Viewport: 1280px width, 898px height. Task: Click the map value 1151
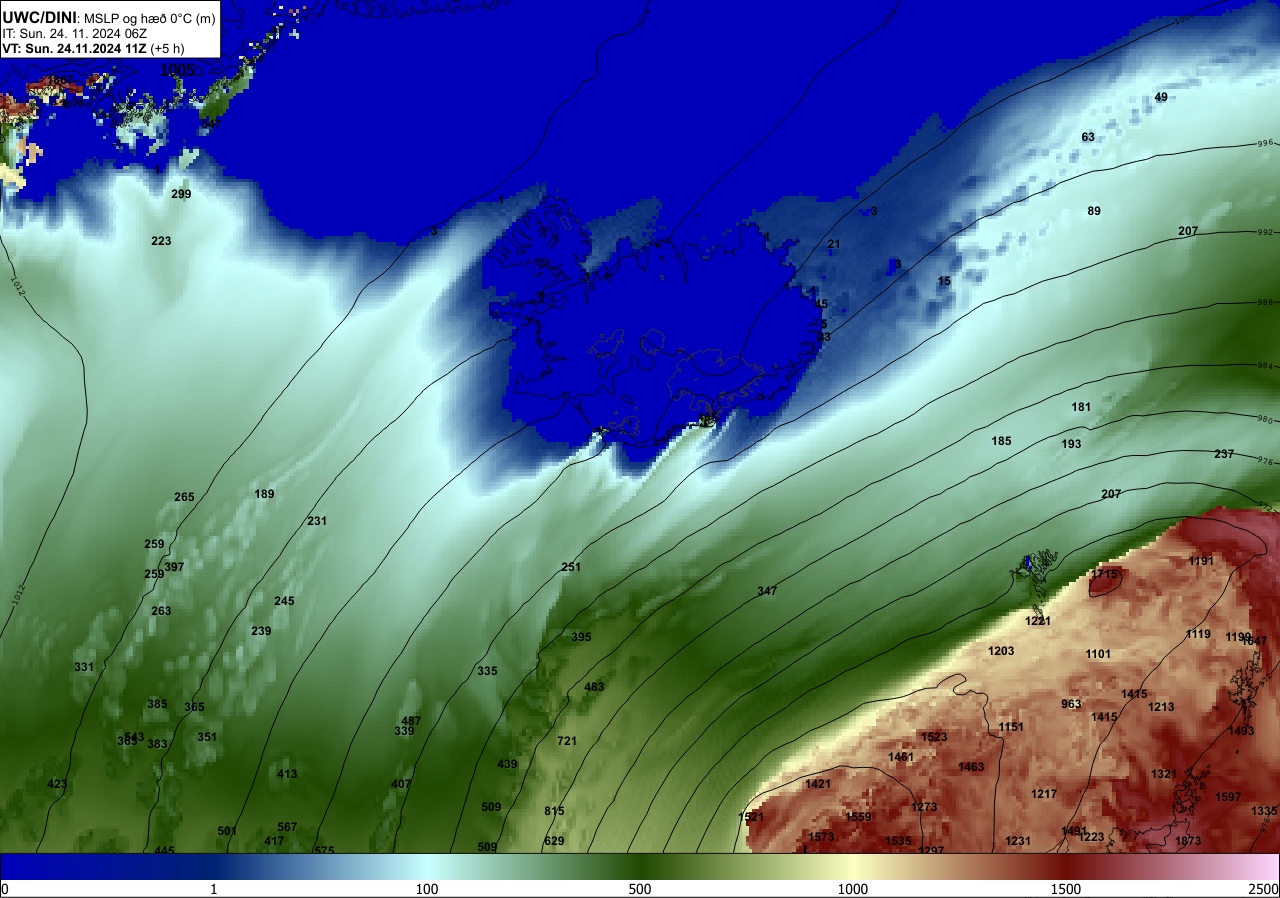(x=1011, y=727)
